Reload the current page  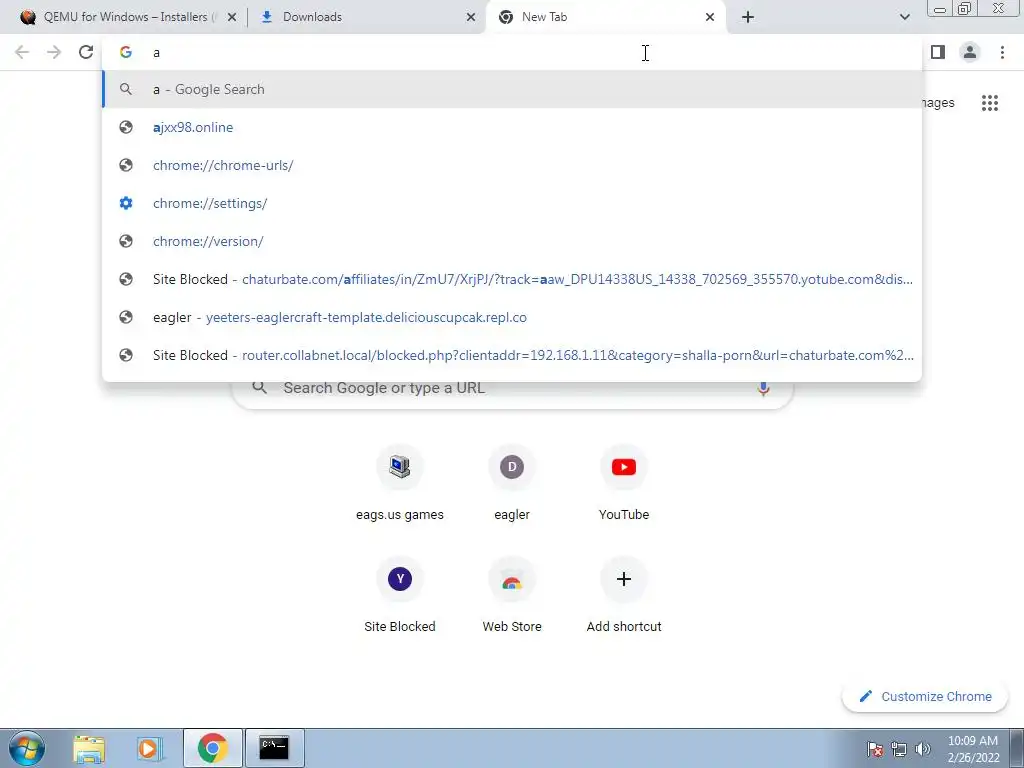click(x=86, y=52)
